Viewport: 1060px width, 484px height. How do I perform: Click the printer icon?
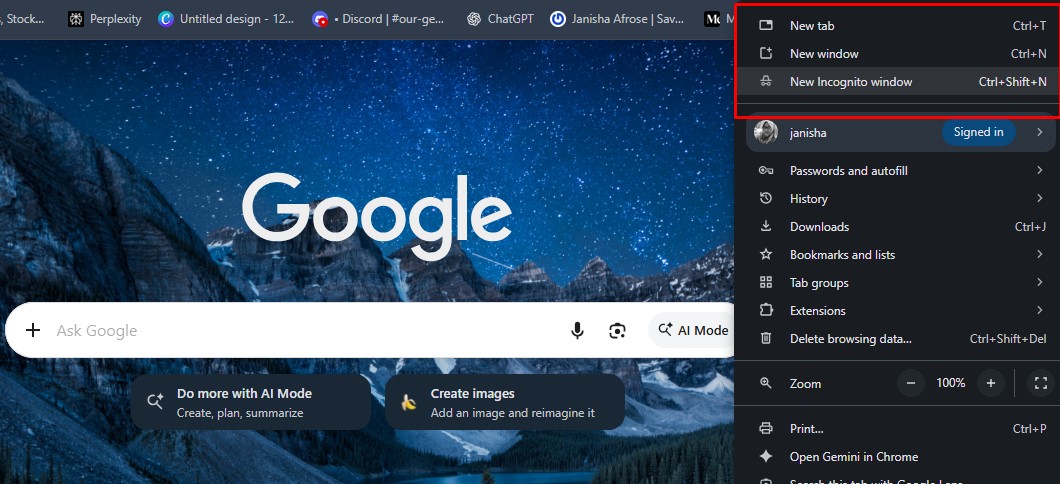pos(766,429)
